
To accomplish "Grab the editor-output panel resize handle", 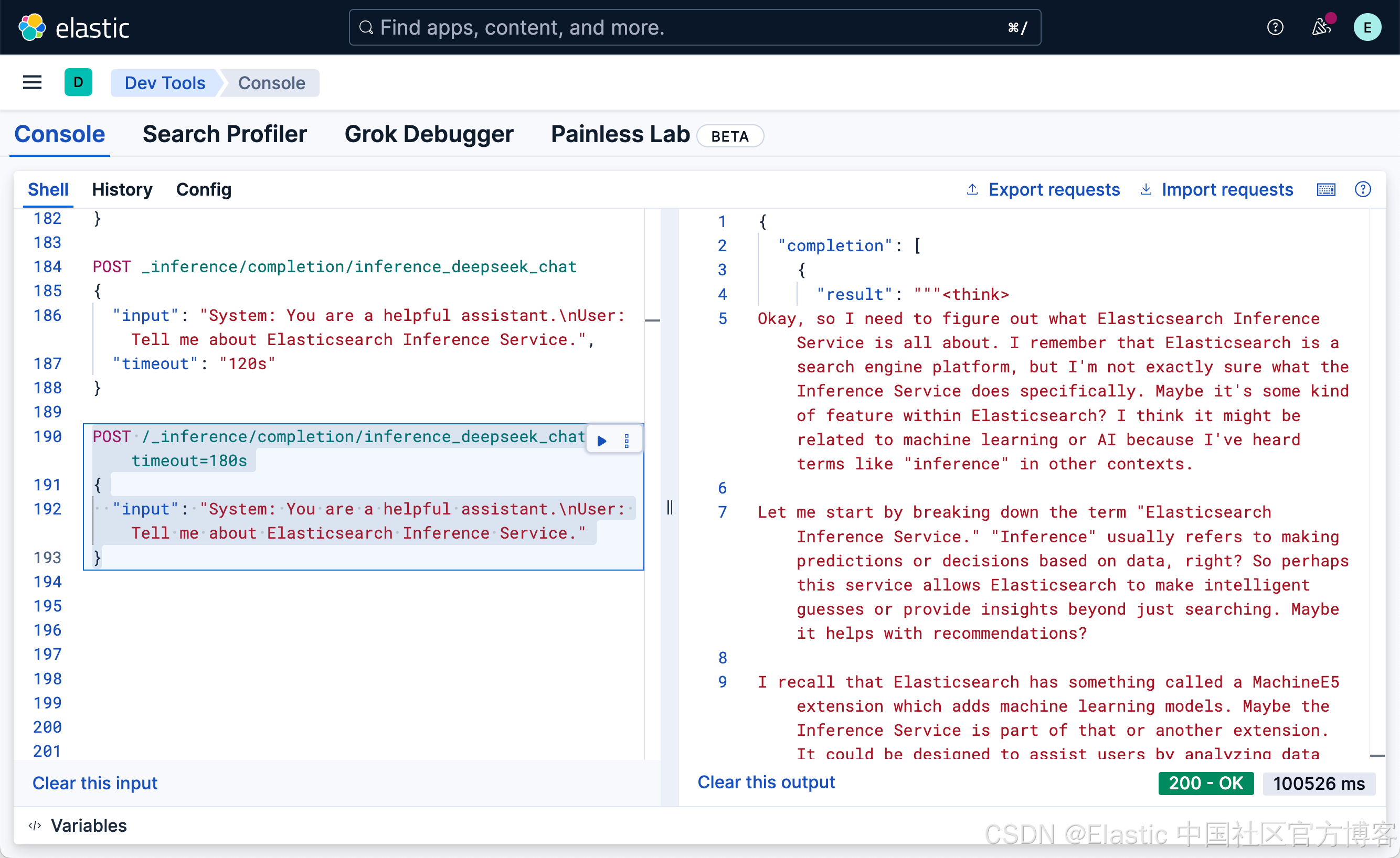I will click(670, 507).
